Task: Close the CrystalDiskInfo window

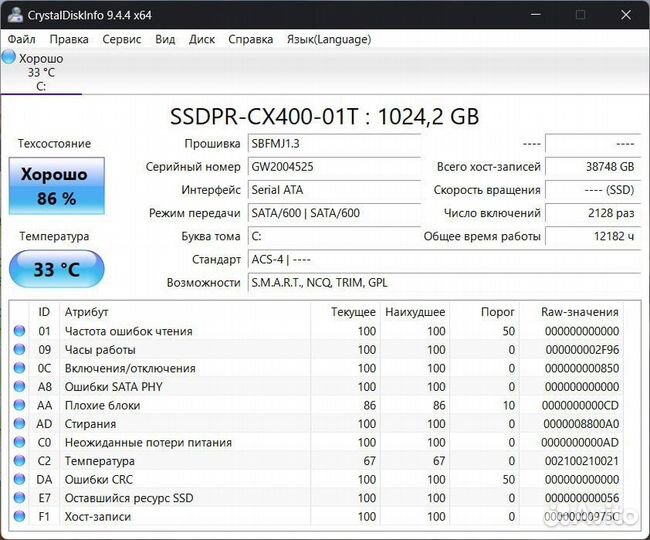Action: [626, 15]
